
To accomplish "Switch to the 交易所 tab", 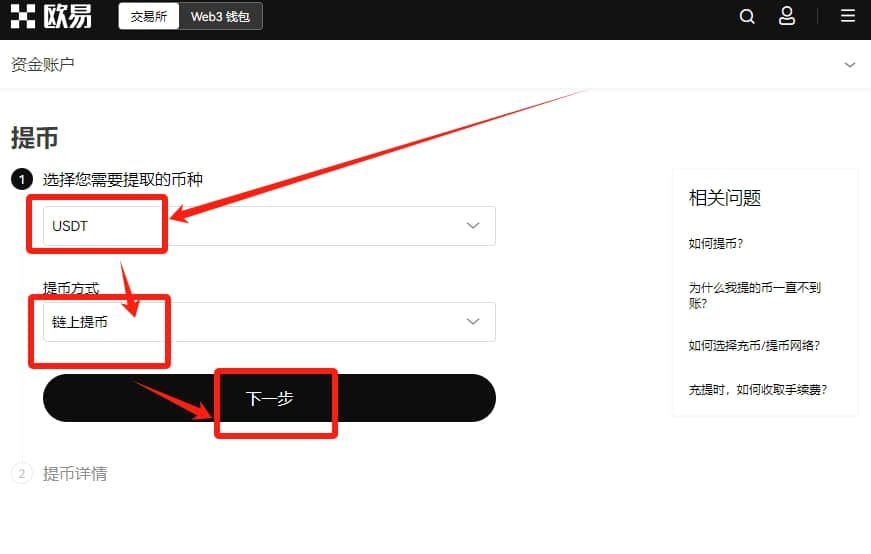I will point(149,17).
